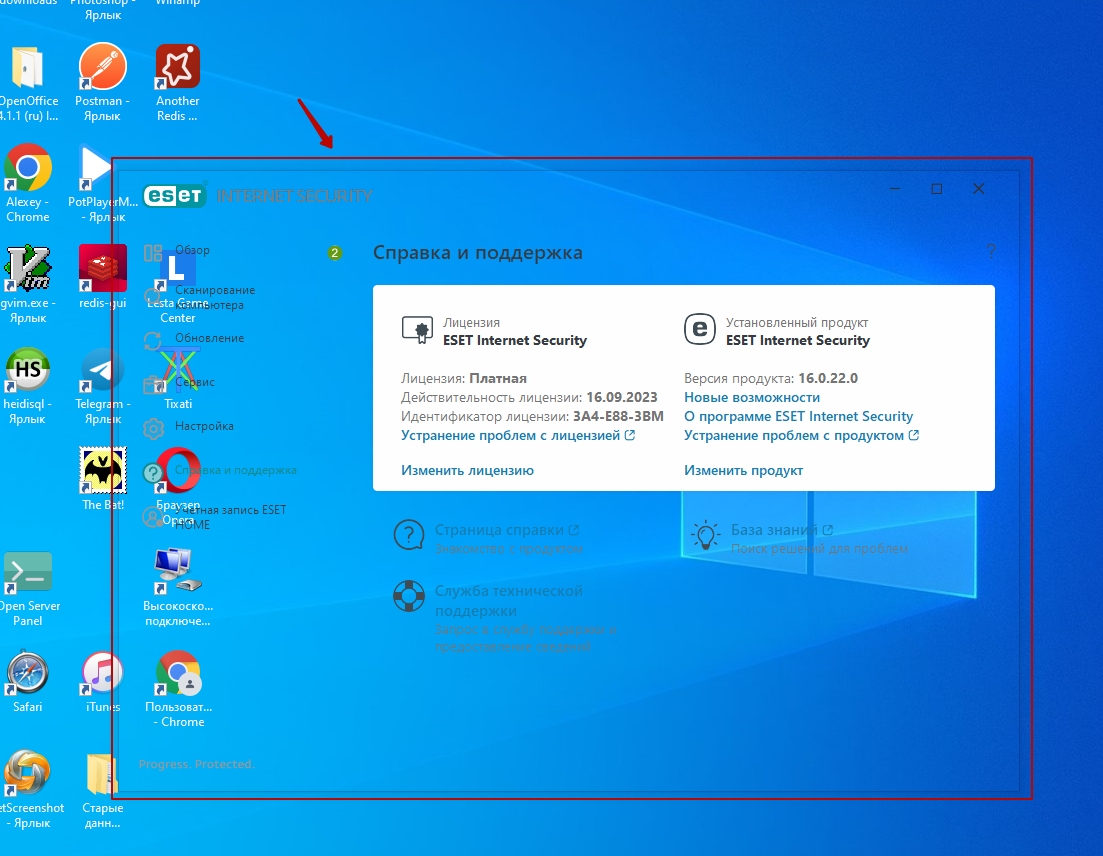Click the Изменить лицензию link
1103x856 pixels.
coord(467,470)
